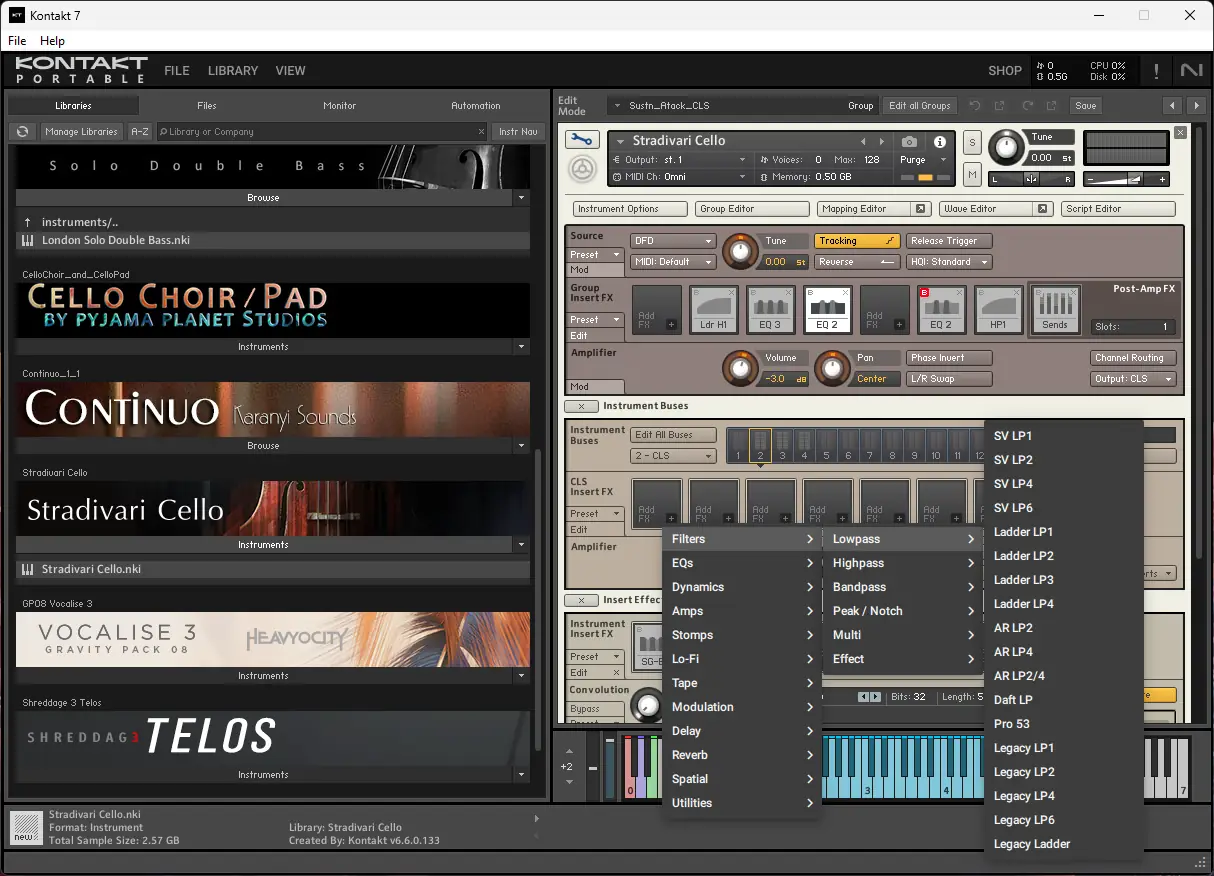Click the round aux logo under wrench
Image resolution: width=1214 pixels, height=876 pixels.
(581, 170)
